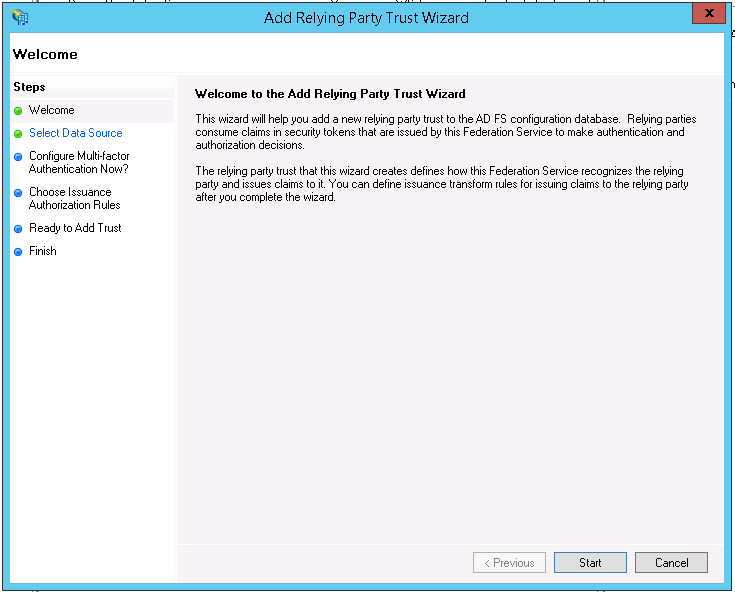Image resolution: width=735 pixels, height=592 pixels.
Task: Open the Select Data Source step link
Action: [75, 133]
